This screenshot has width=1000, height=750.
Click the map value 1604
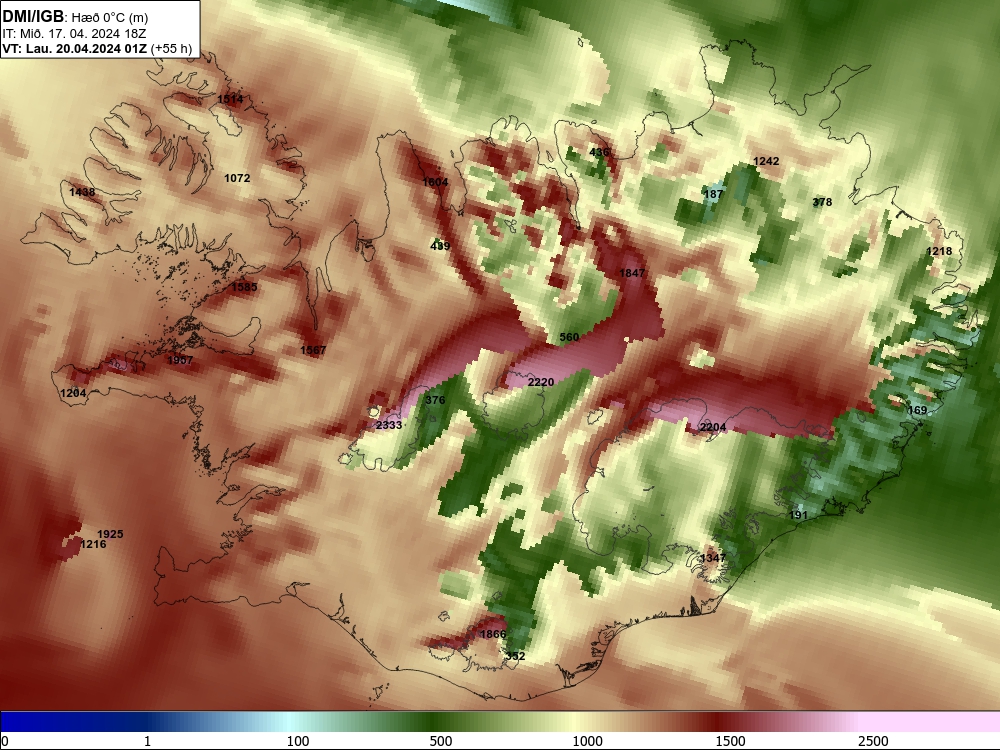tap(435, 182)
